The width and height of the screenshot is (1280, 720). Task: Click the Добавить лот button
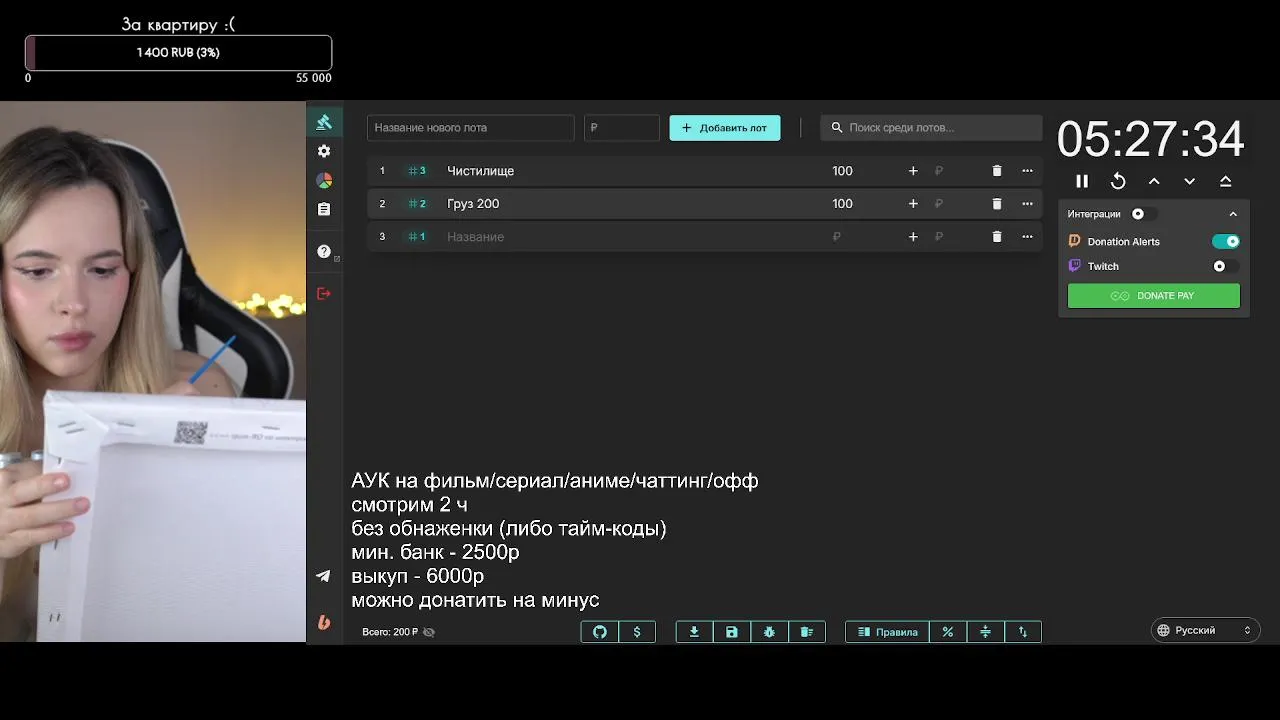point(725,128)
